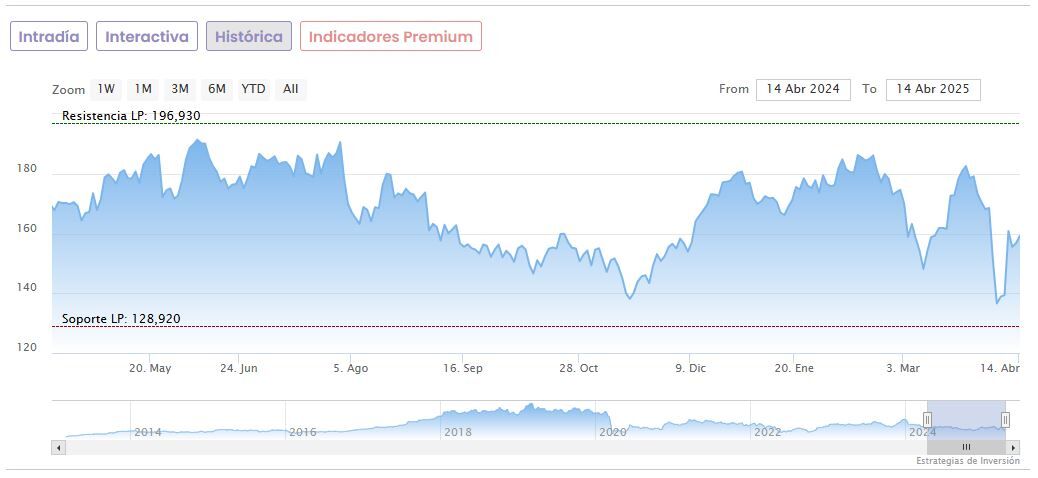1038x478 pixels.
Task: Edit the To date field
Action: [933, 89]
